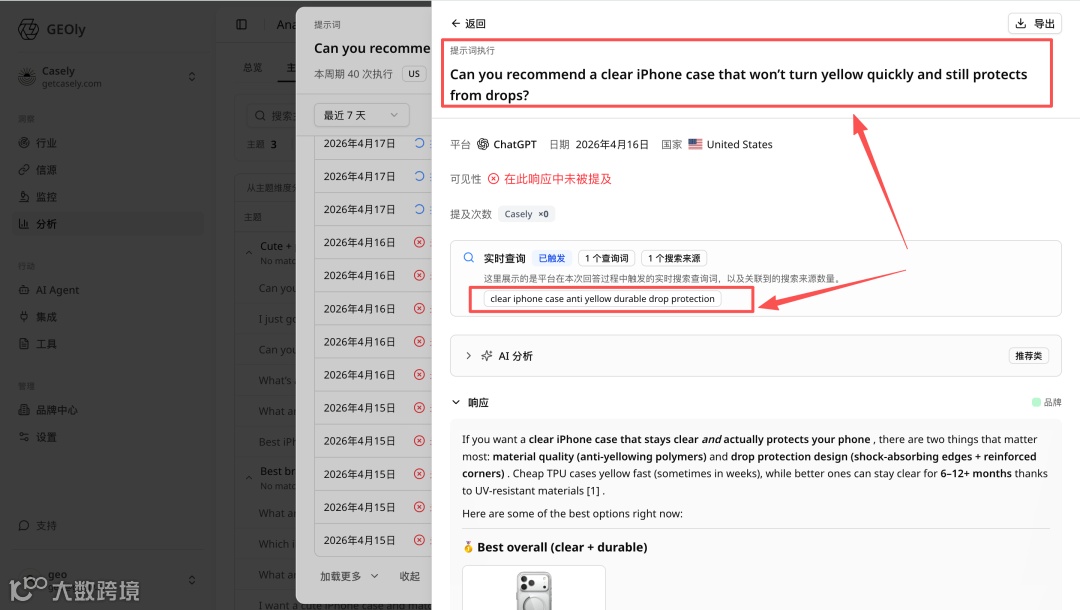
Task: Click the US country badge
Action: (x=414, y=74)
